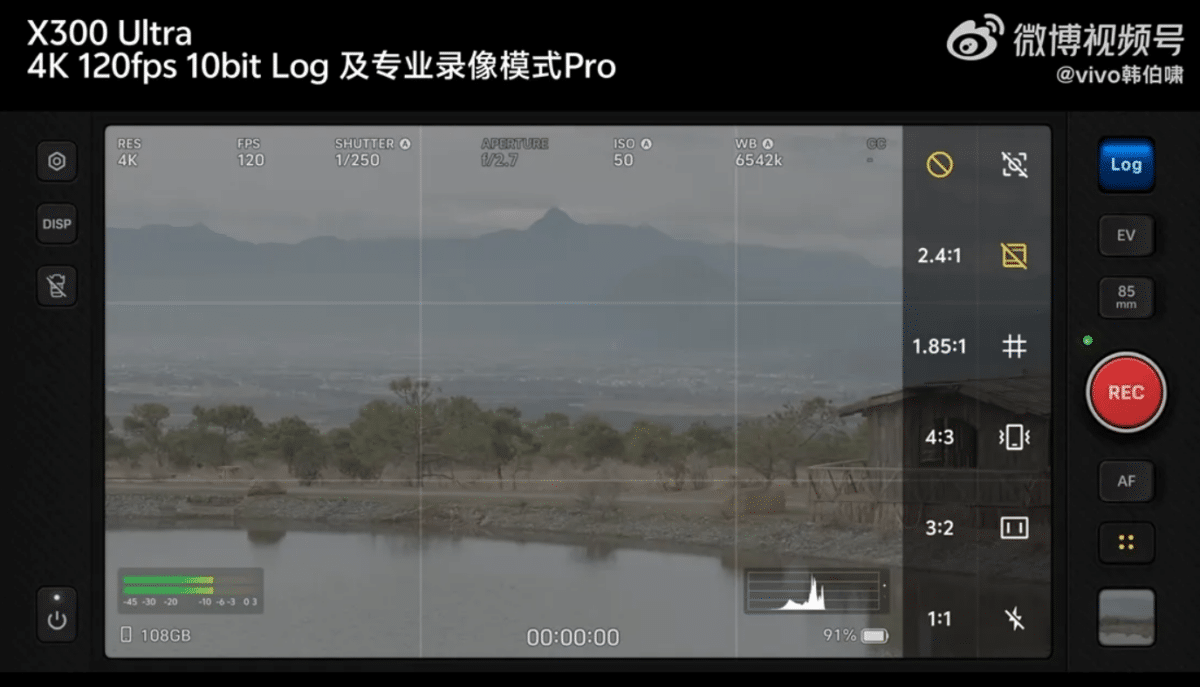Tap the 91% battery indicator
Viewport: 1200px width, 687px height.
pyautogui.click(x=855, y=635)
